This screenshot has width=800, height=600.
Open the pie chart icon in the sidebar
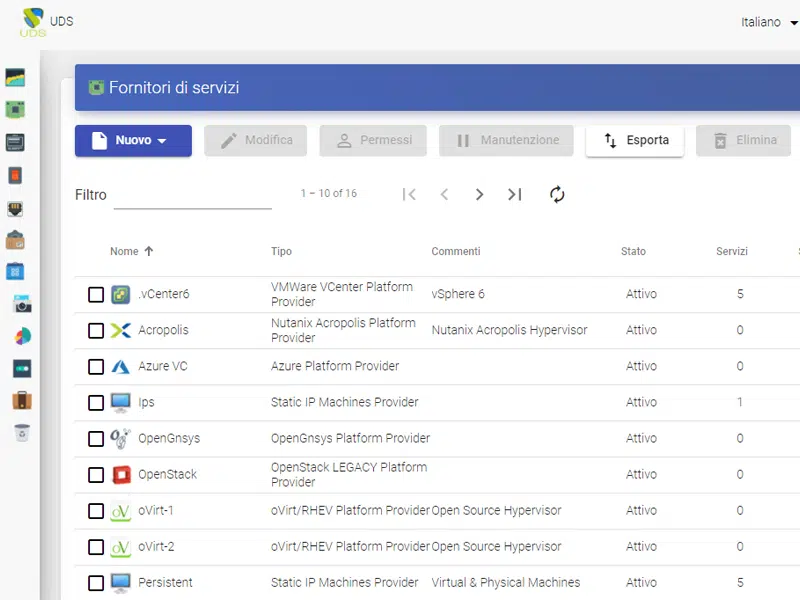[x=22, y=336]
